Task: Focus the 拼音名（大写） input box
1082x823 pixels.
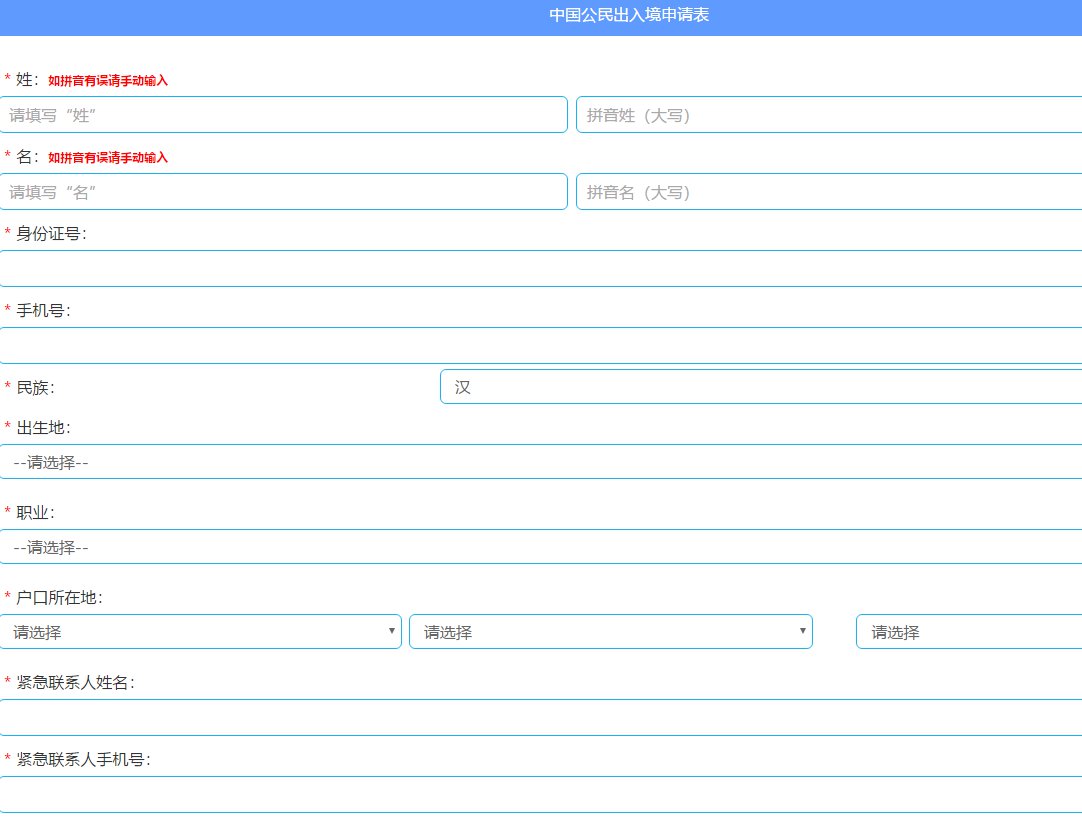Action: click(828, 192)
